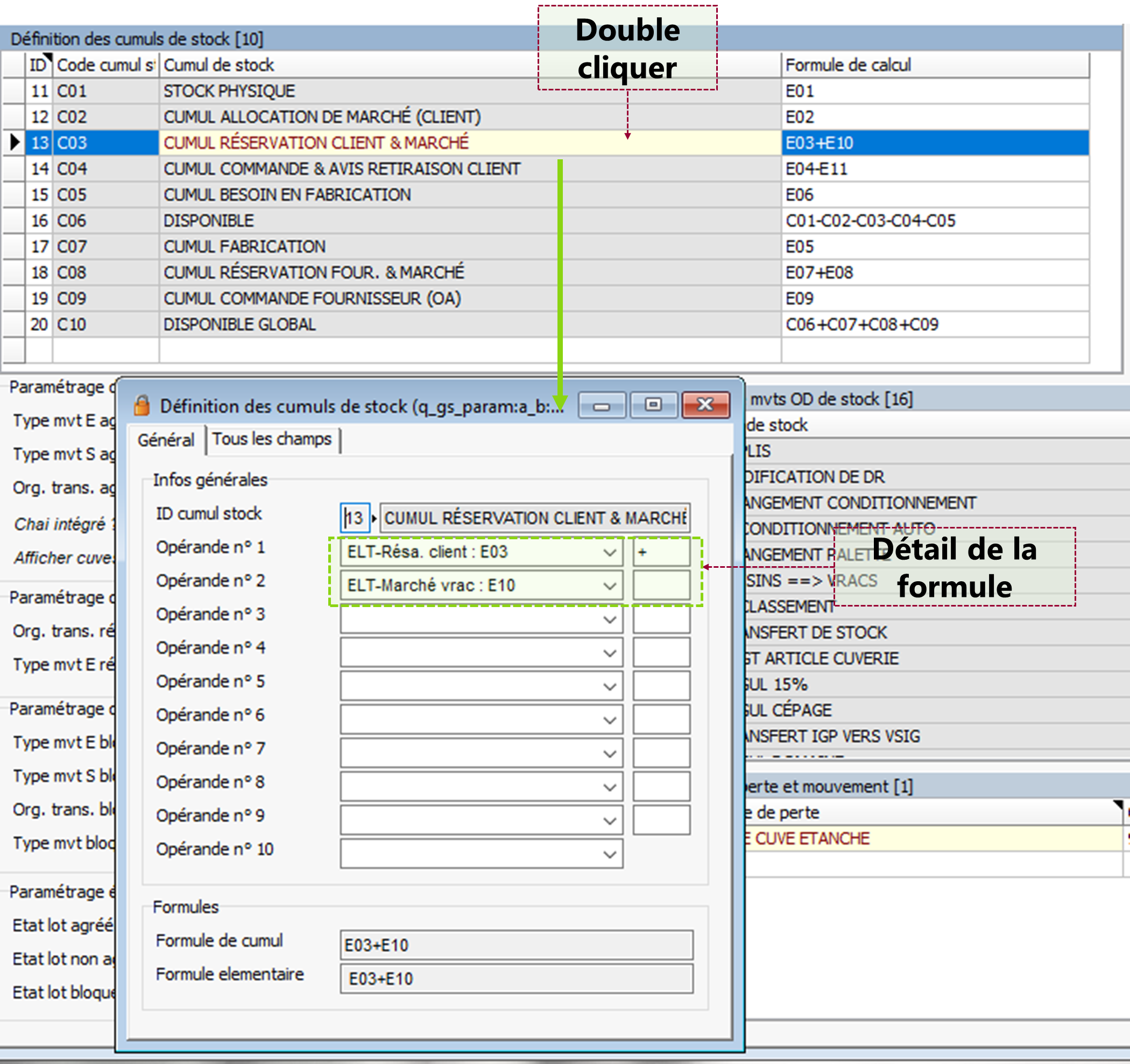Click the row pointer for row C03
Image resolution: width=1130 pixels, height=1064 pixels.
(15, 143)
